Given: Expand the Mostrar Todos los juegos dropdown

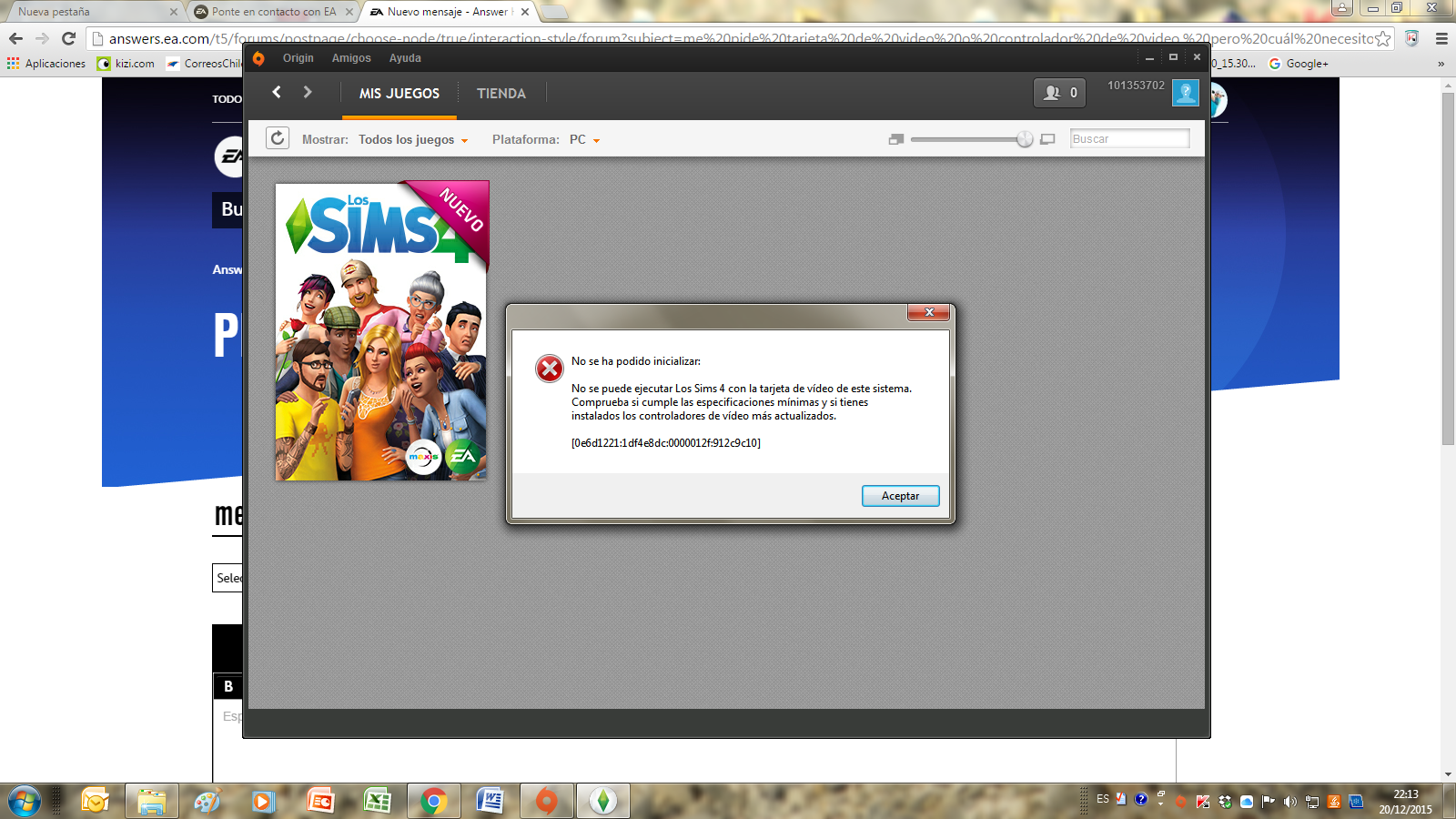Looking at the screenshot, I should 413,139.
